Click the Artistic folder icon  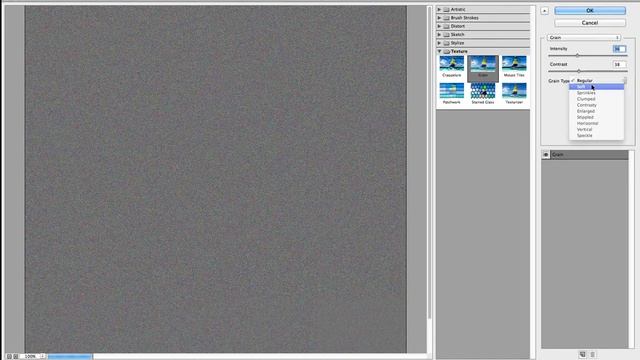click(447, 9)
